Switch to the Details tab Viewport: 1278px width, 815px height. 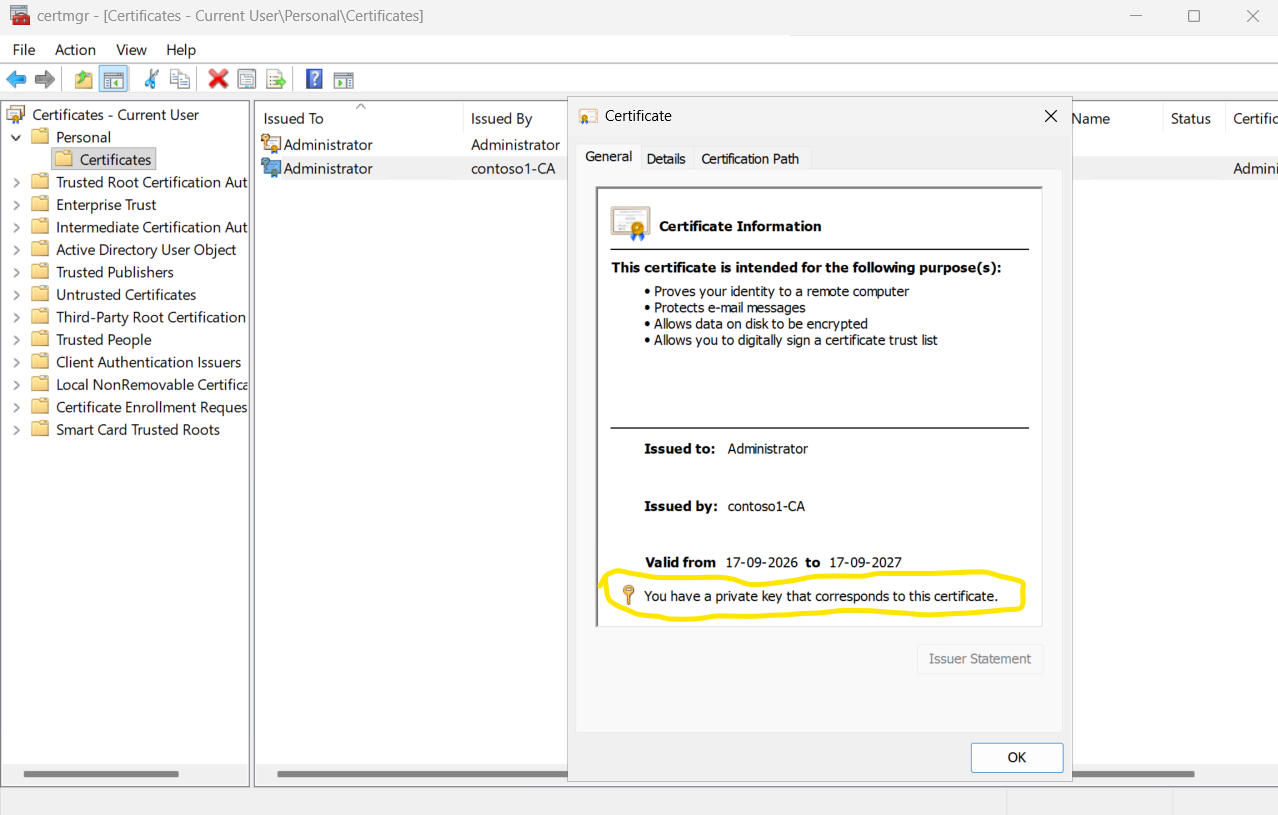[x=666, y=159]
